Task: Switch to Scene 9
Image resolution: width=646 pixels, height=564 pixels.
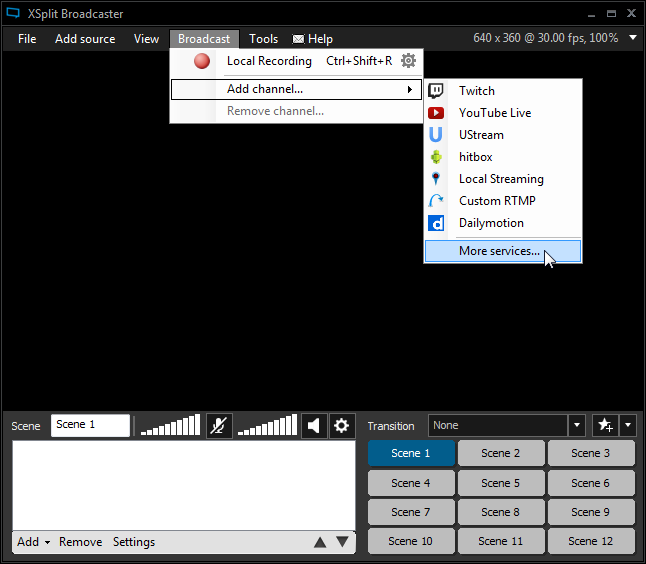Action: pyautogui.click(x=590, y=512)
